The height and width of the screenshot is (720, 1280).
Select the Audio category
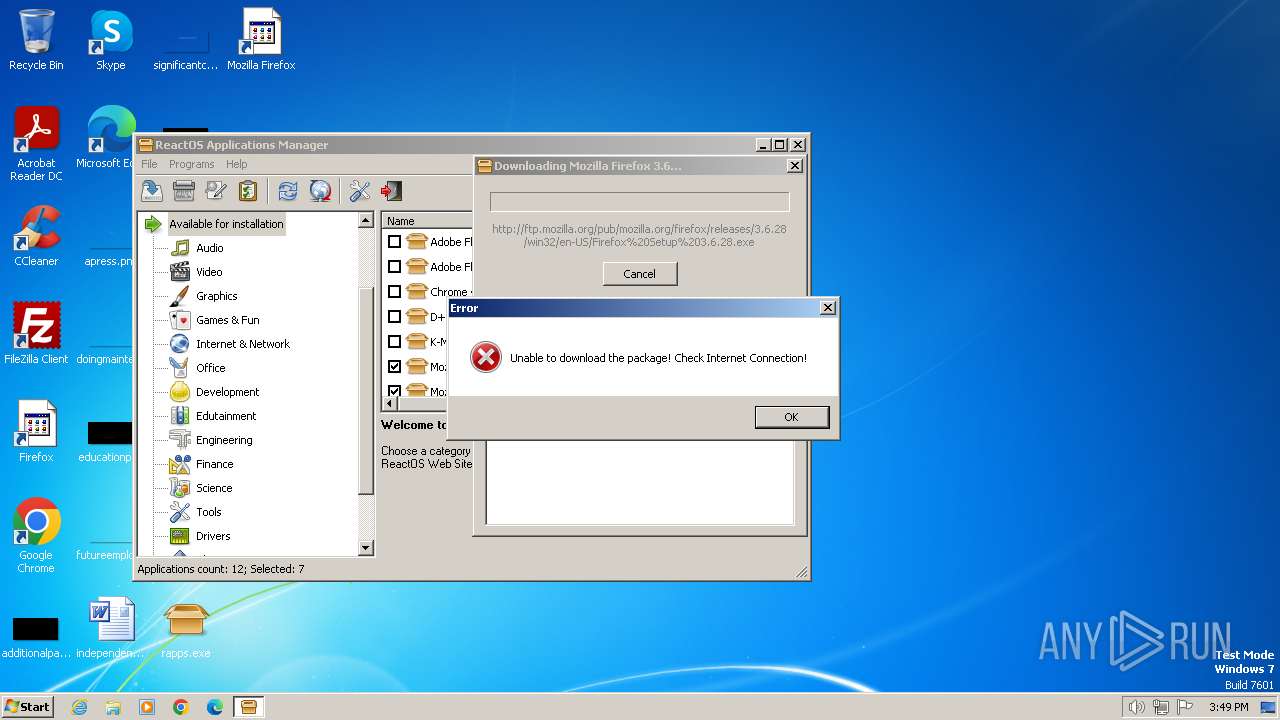tap(209, 248)
